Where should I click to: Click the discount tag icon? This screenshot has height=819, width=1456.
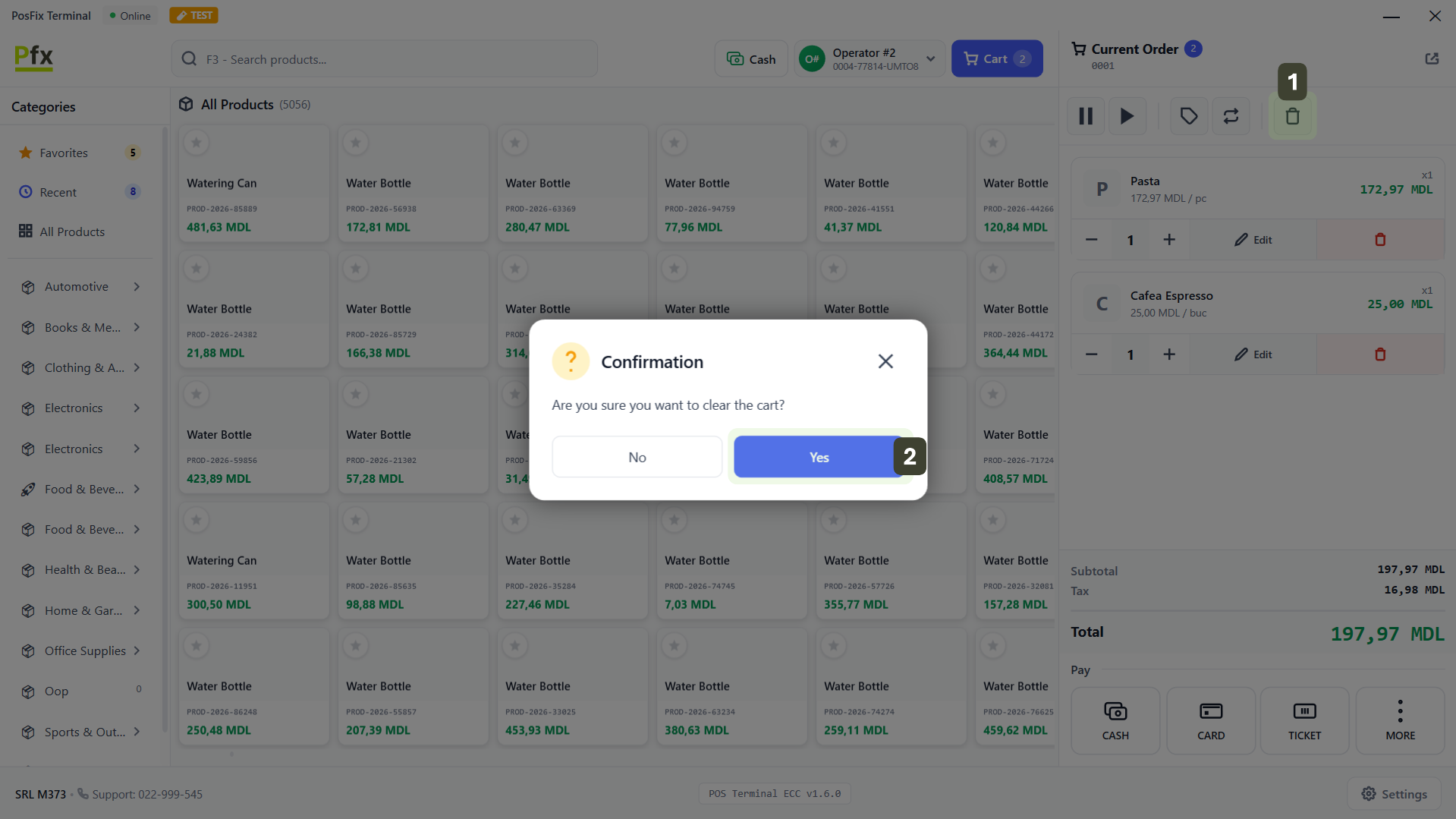click(1188, 116)
